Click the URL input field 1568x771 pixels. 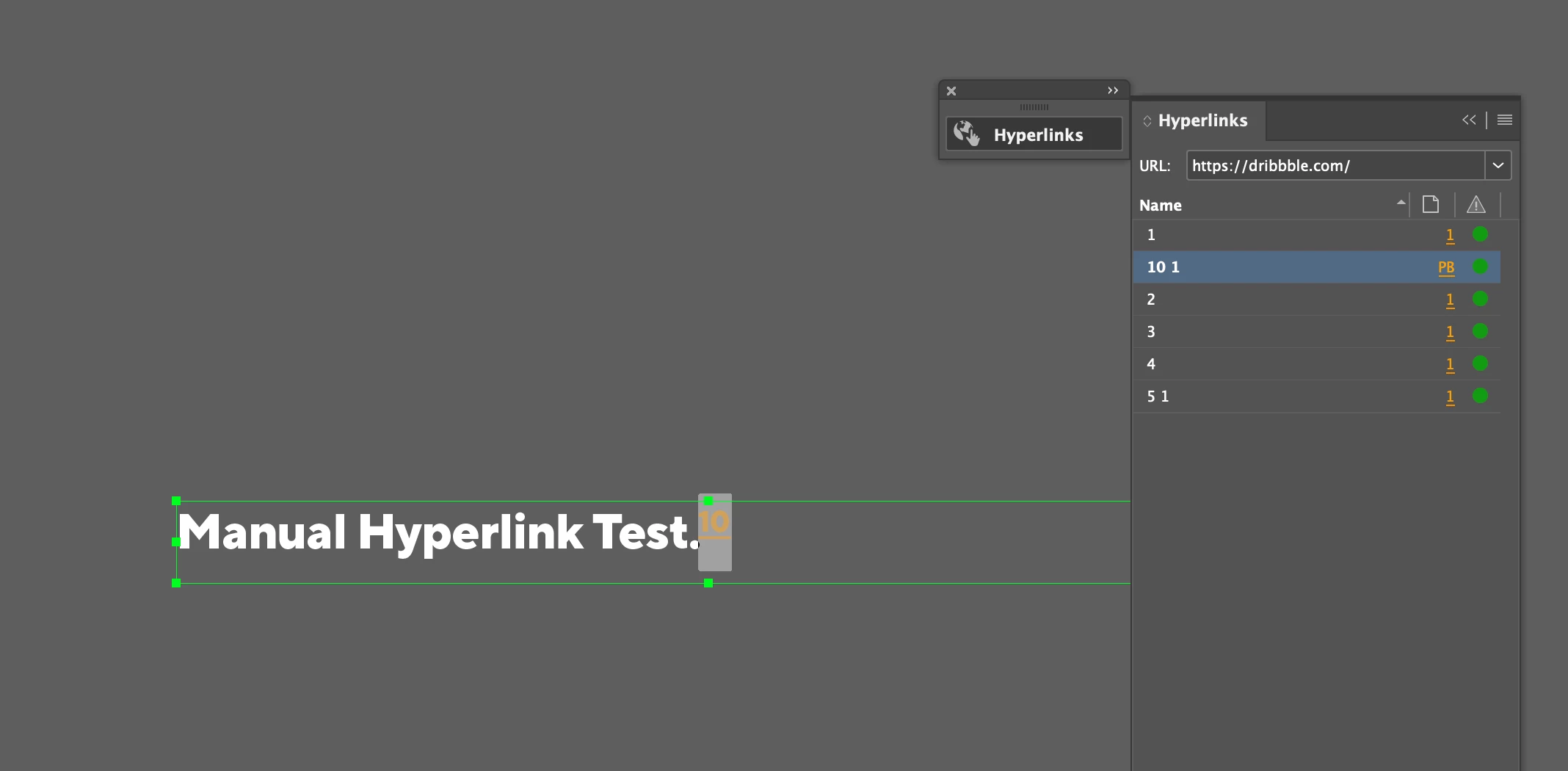pos(1335,165)
